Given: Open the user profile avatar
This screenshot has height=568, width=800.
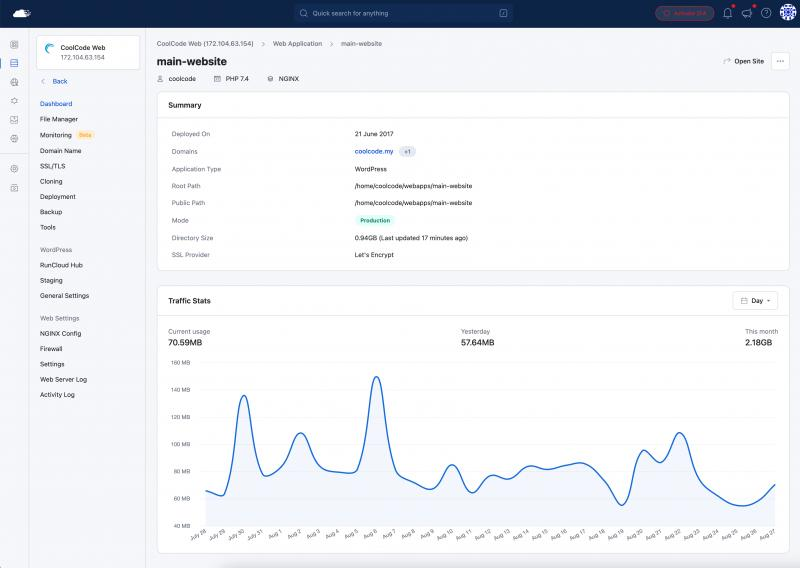Looking at the screenshot, I should pyautogui.click(x=785, y=13).
